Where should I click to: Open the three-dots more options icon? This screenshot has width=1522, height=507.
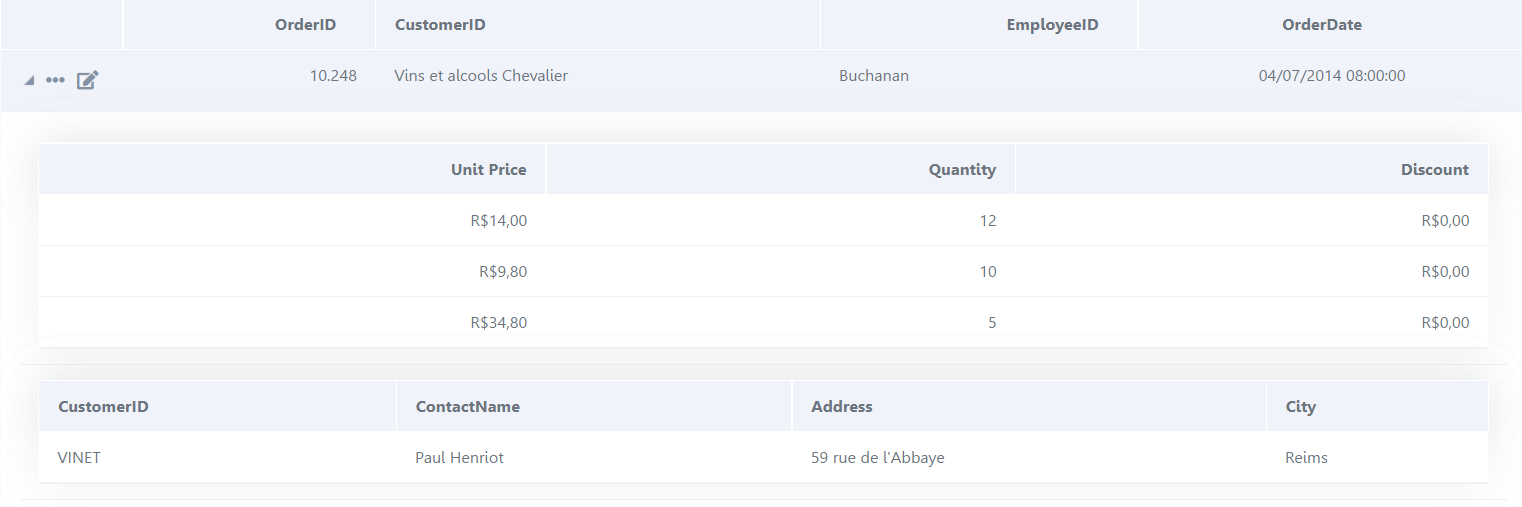point(55,79)
